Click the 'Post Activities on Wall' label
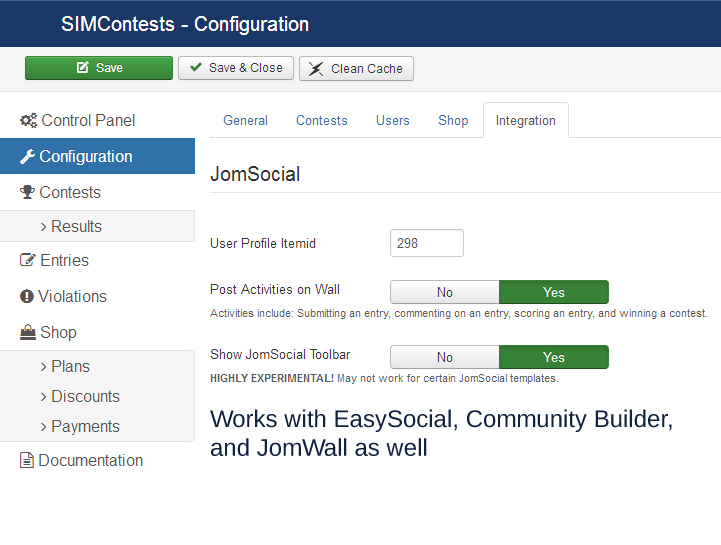 click(275, 290)
